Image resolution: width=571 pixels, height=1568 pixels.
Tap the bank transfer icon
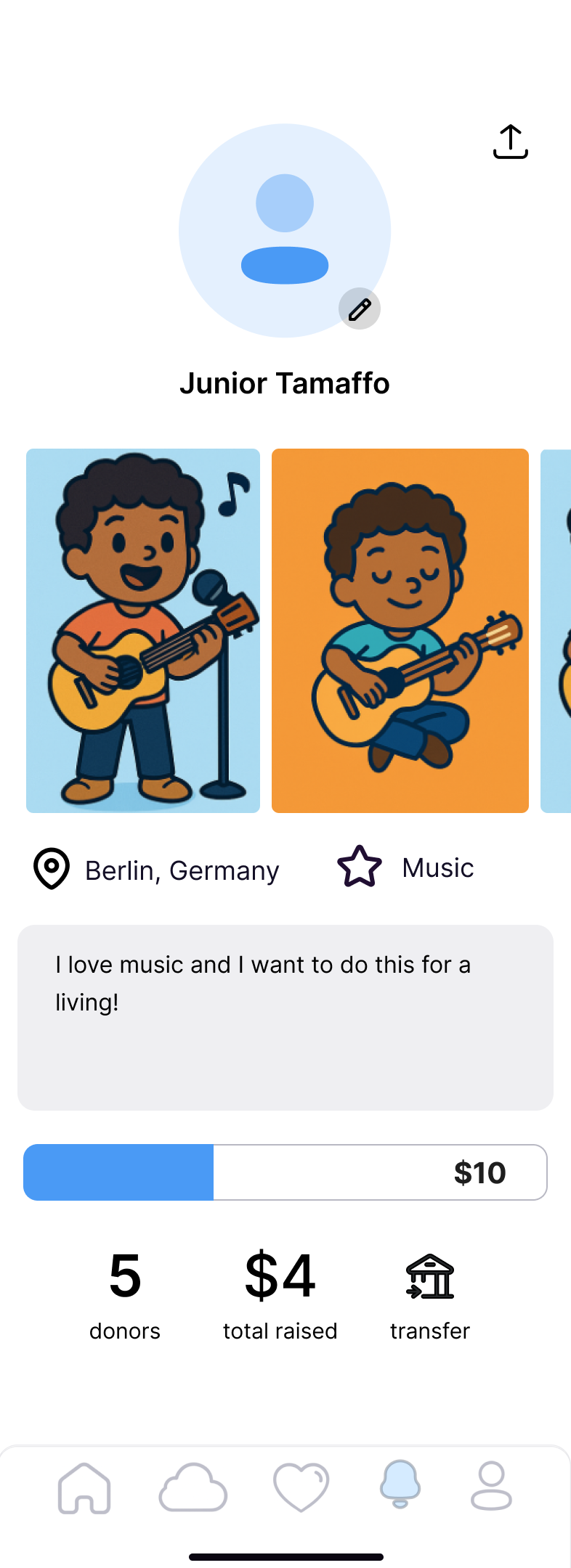pyautogui.click(x=430, y=1277)
